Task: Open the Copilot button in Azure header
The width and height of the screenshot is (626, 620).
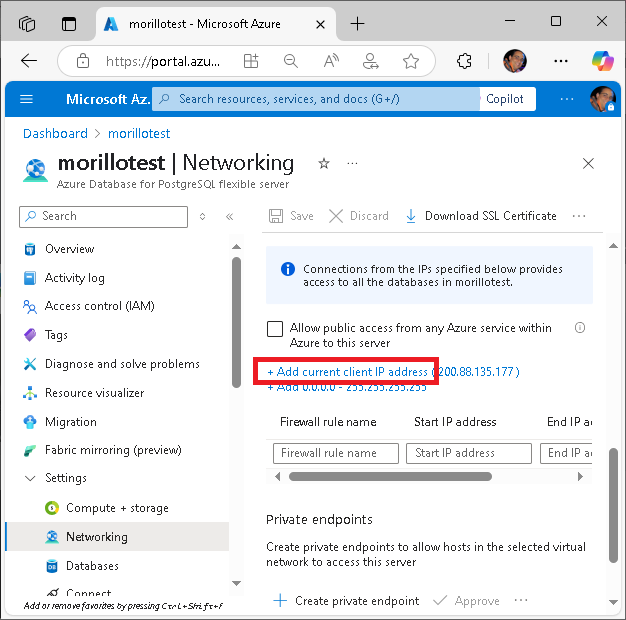Action: [507, 99]
